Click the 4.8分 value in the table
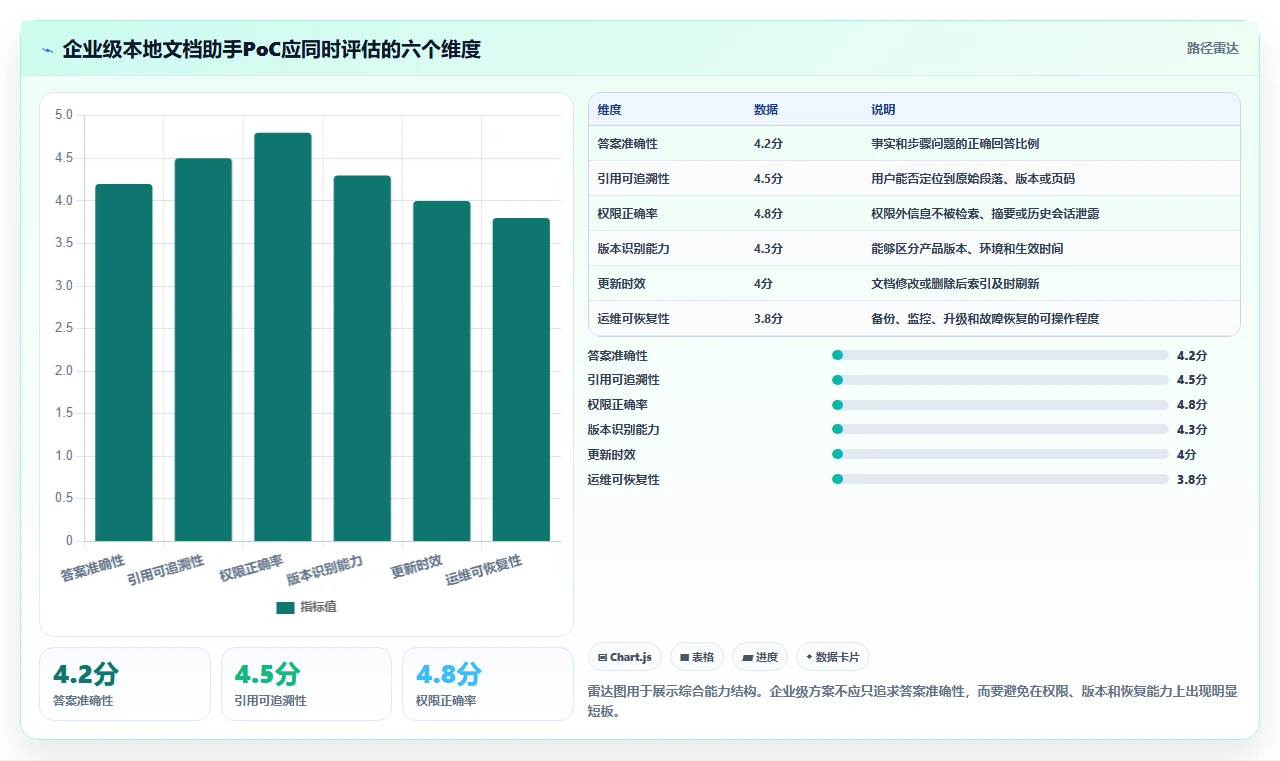The height and width of the screenshot is (761, 1280). [768, 214]
